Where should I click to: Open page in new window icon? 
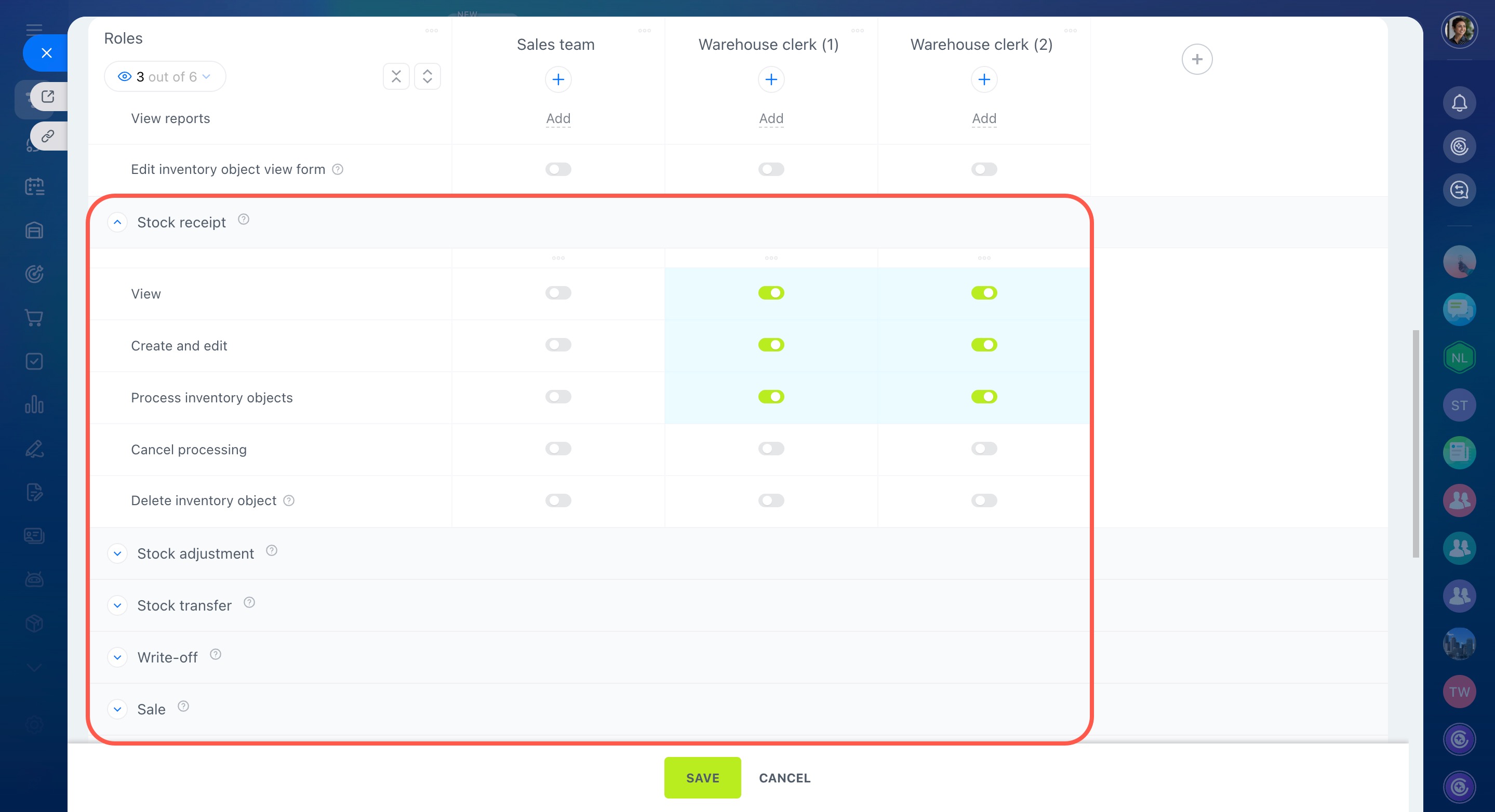pyautogui.click(x=48, y=96)
